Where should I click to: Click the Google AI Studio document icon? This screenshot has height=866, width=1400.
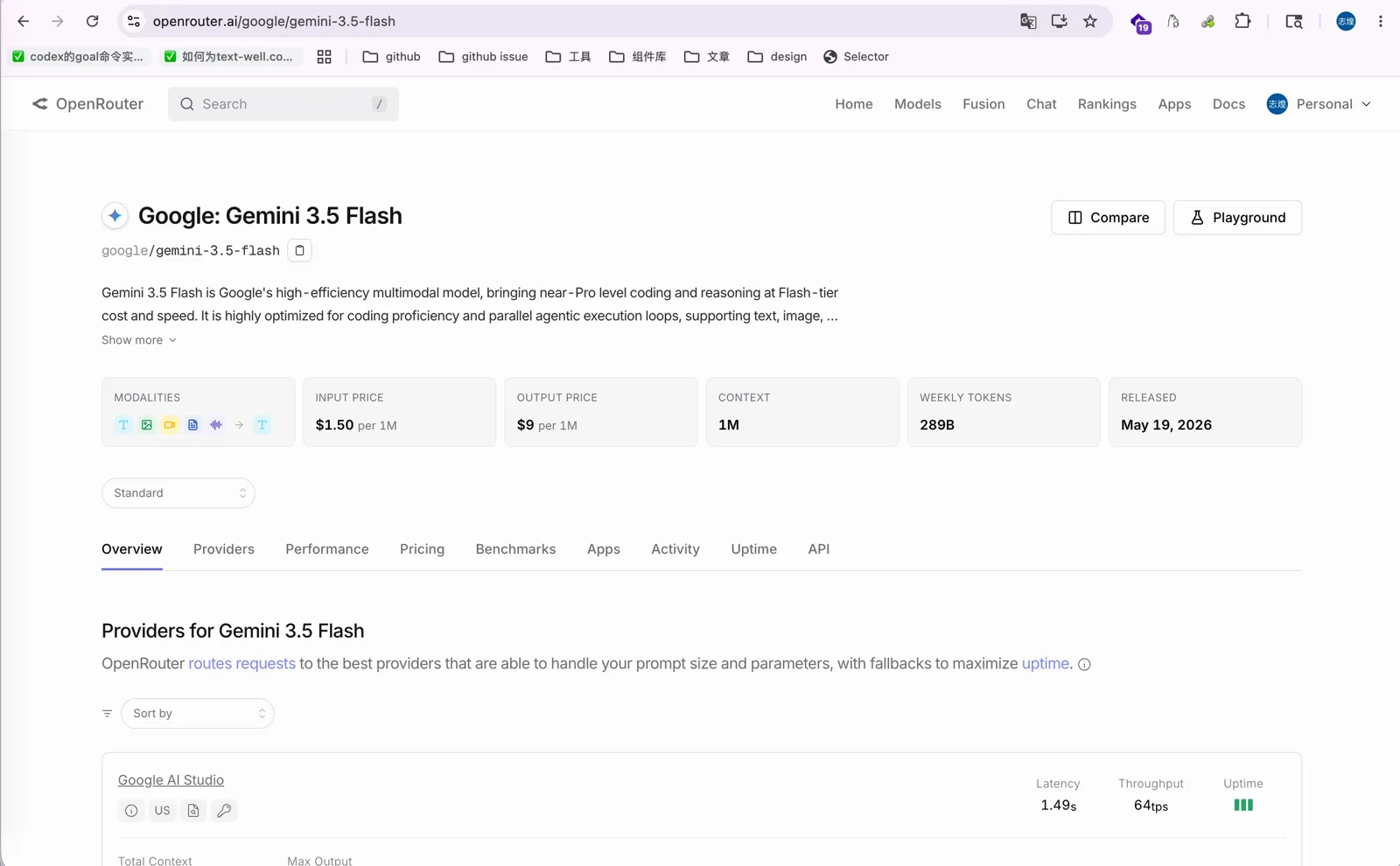[193, 811]
